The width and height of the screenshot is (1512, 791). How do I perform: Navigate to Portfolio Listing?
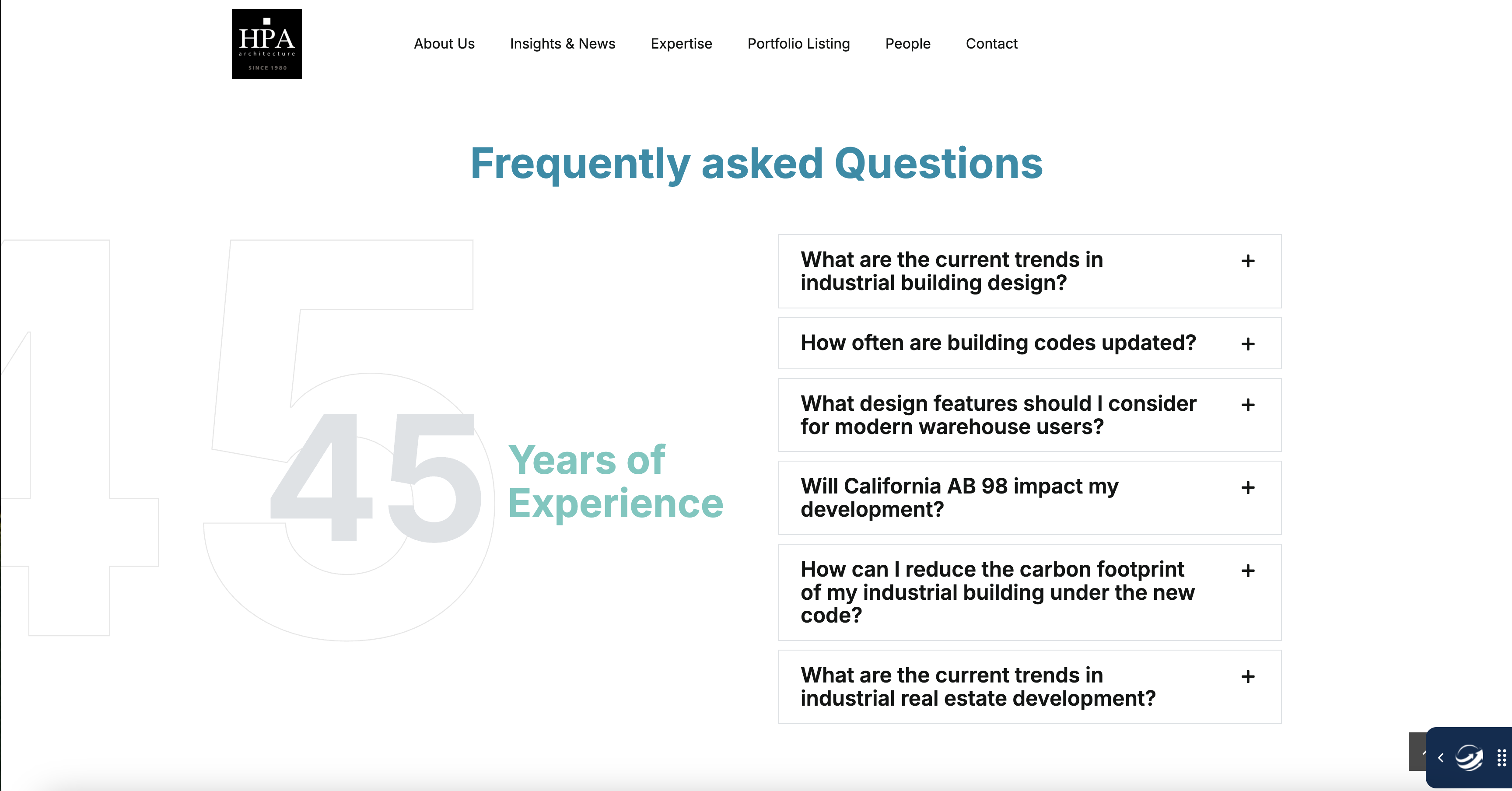(798, 44)
